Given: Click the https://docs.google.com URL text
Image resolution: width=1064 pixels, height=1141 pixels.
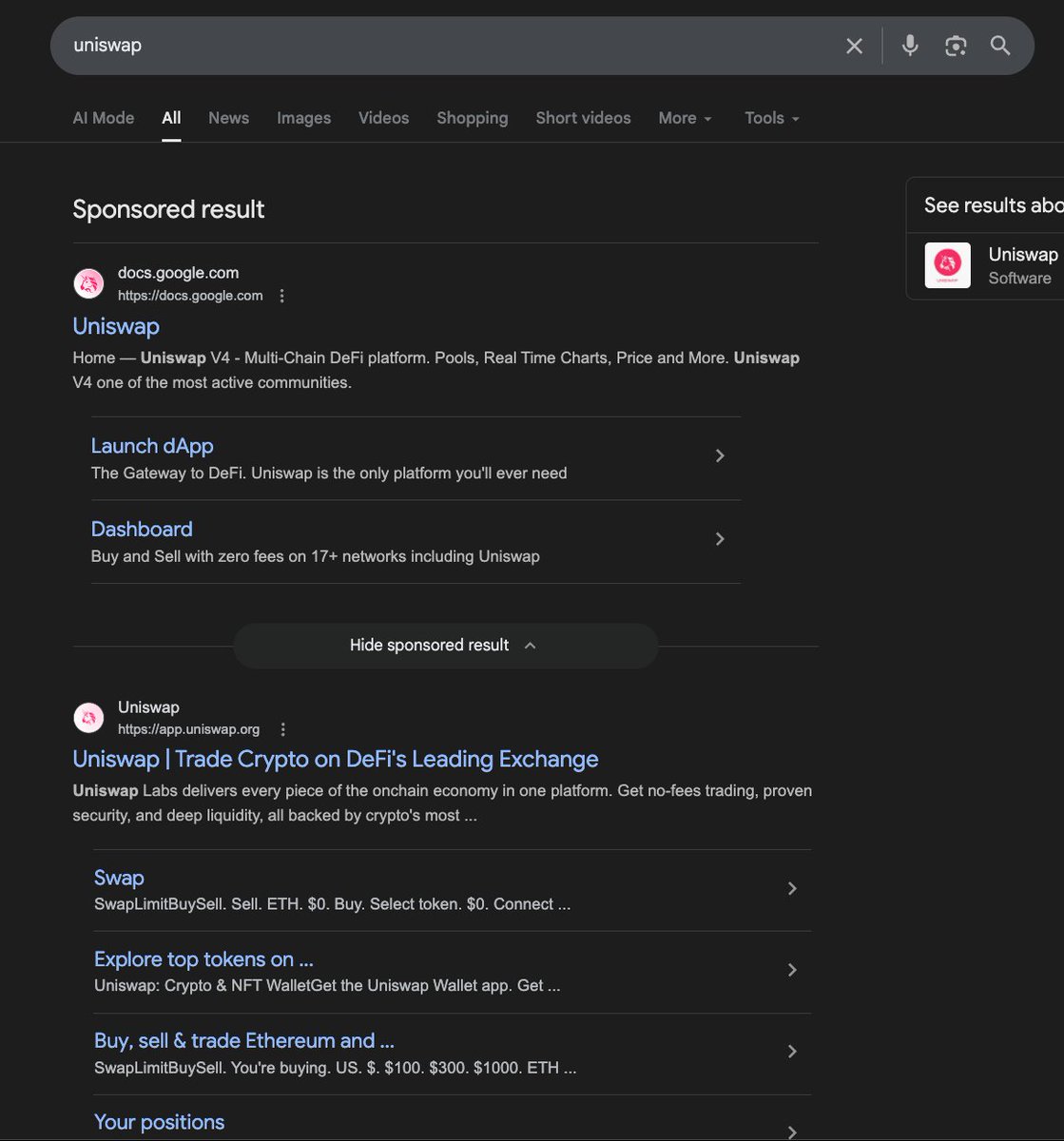Looking at the screenshot, I should point(190,296).
